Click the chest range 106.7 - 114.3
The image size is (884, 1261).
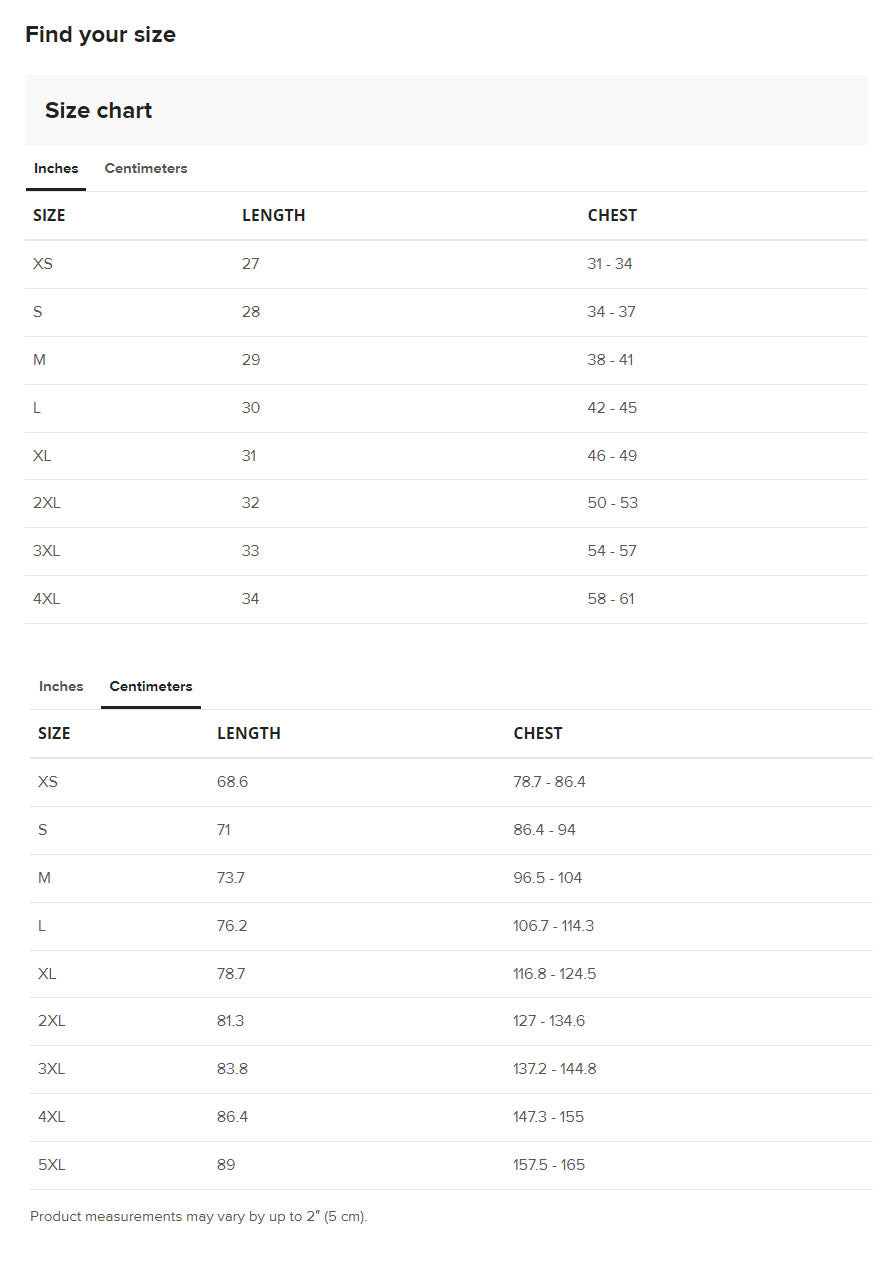[553, 926]
